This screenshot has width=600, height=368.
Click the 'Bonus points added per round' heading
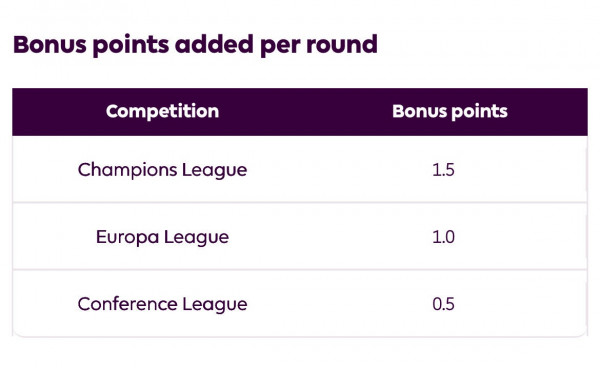coord(195,45)
